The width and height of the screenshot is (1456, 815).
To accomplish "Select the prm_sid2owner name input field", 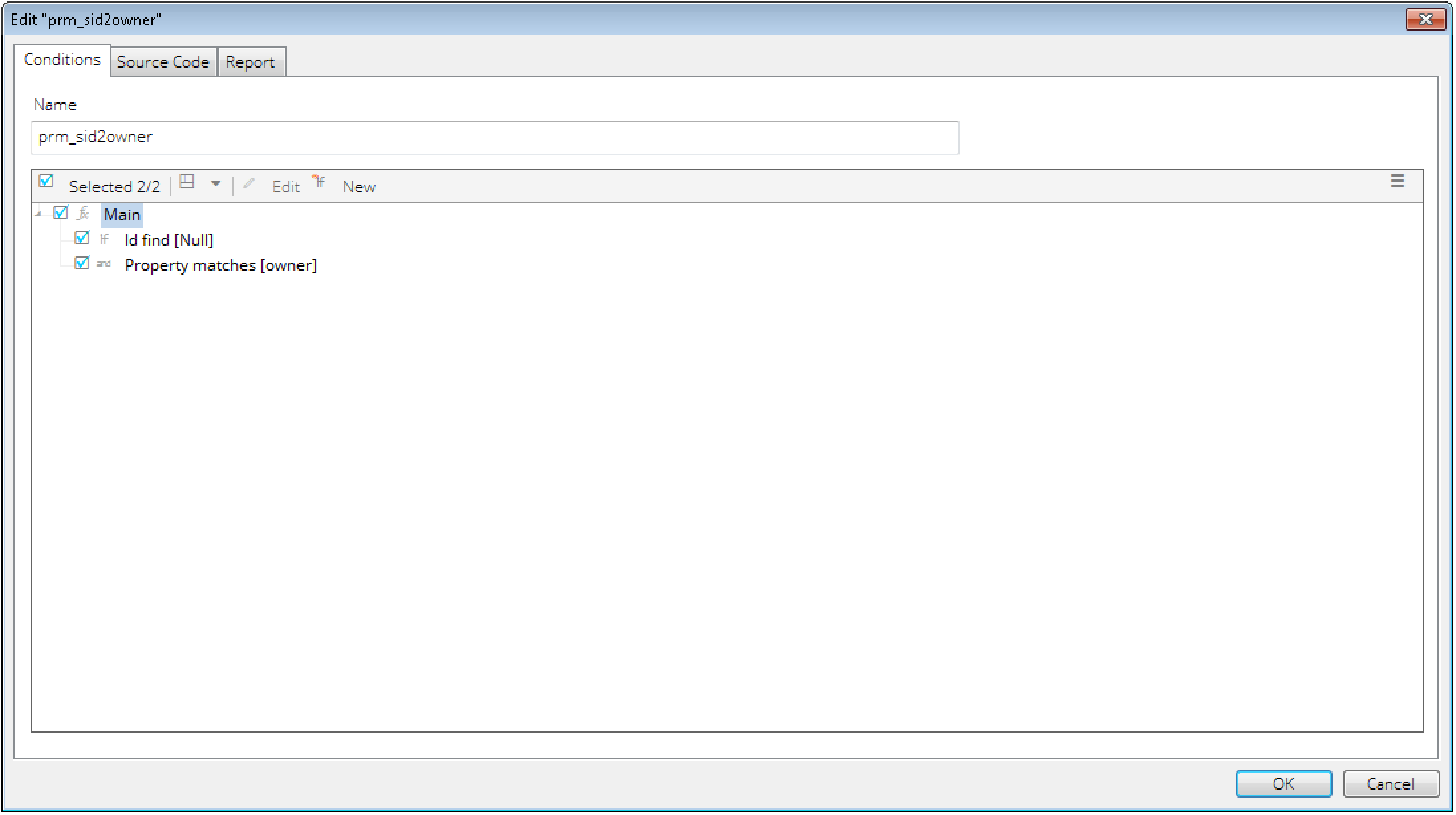I will click(x=494, y=137).
